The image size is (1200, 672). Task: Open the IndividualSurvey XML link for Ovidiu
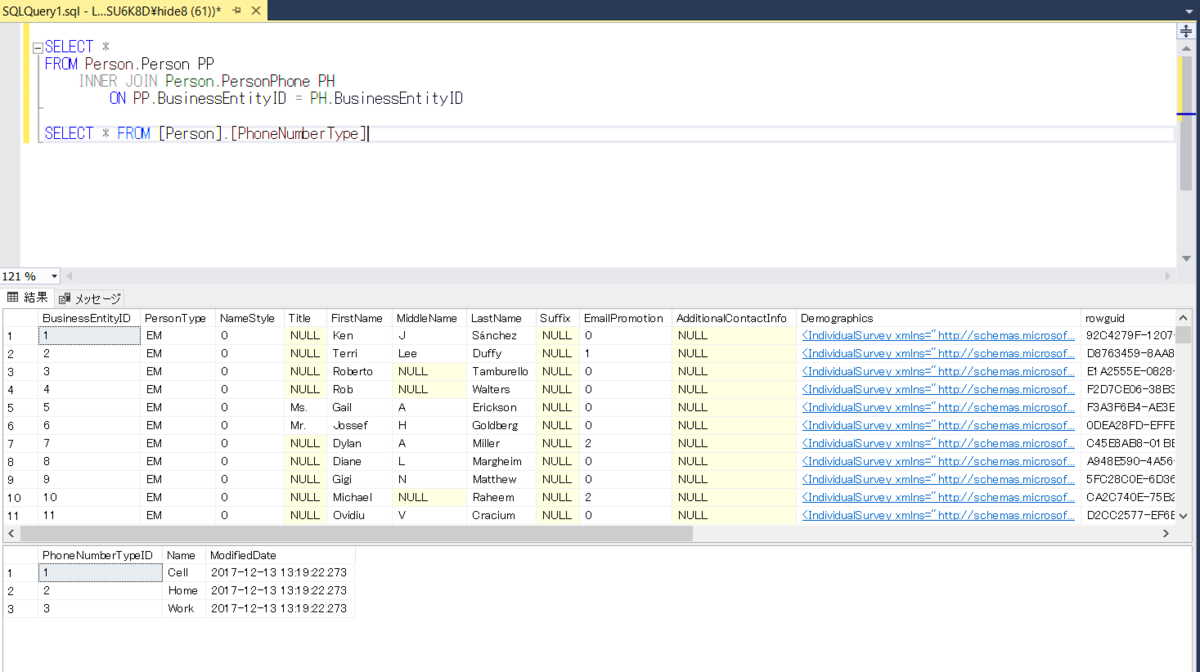pyautogui.click(x=938, y=516)
